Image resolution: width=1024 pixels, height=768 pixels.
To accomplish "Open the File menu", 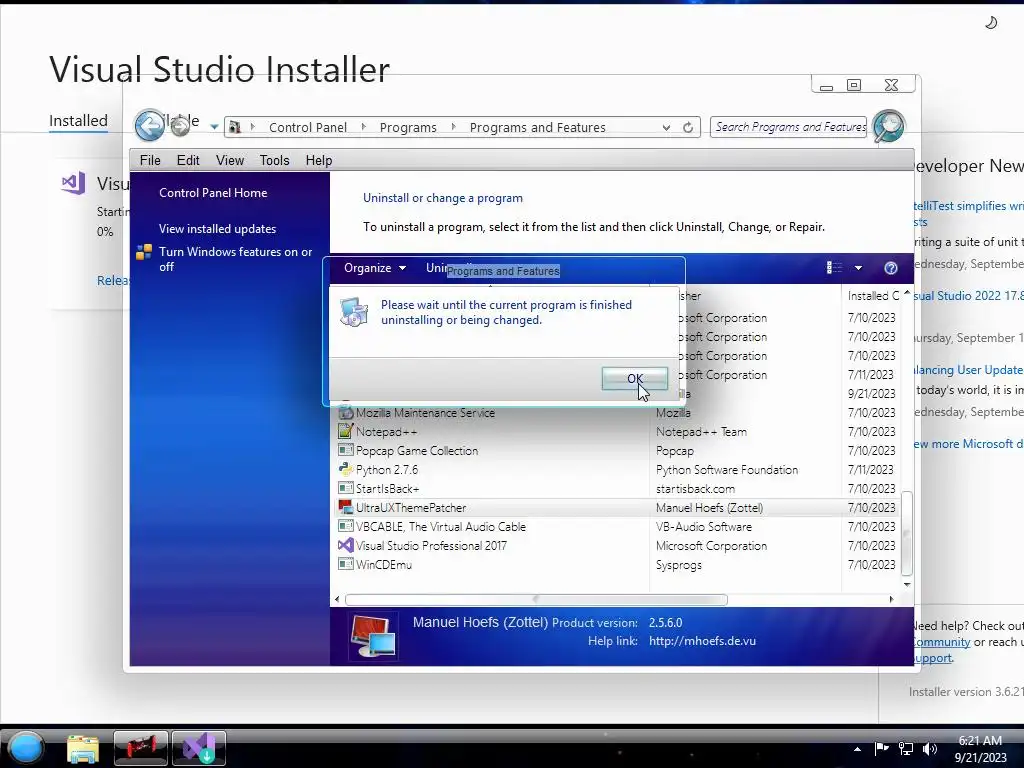I will click(x=150, y=160).
